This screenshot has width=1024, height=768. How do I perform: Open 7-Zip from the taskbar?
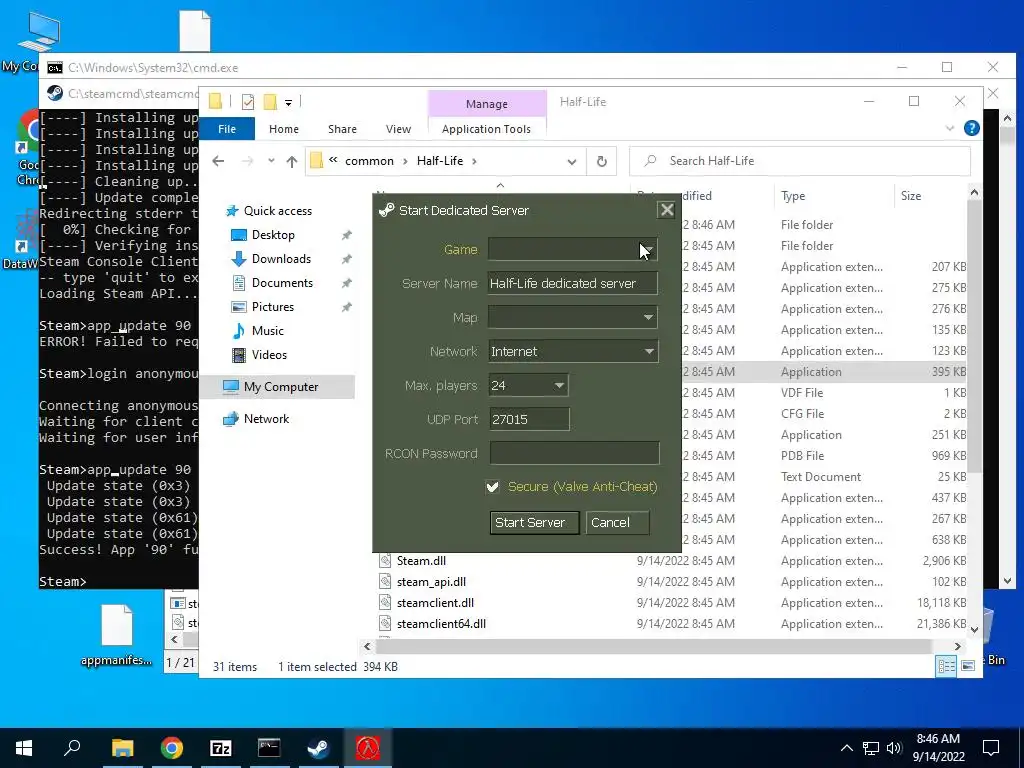tap(221, 748)
